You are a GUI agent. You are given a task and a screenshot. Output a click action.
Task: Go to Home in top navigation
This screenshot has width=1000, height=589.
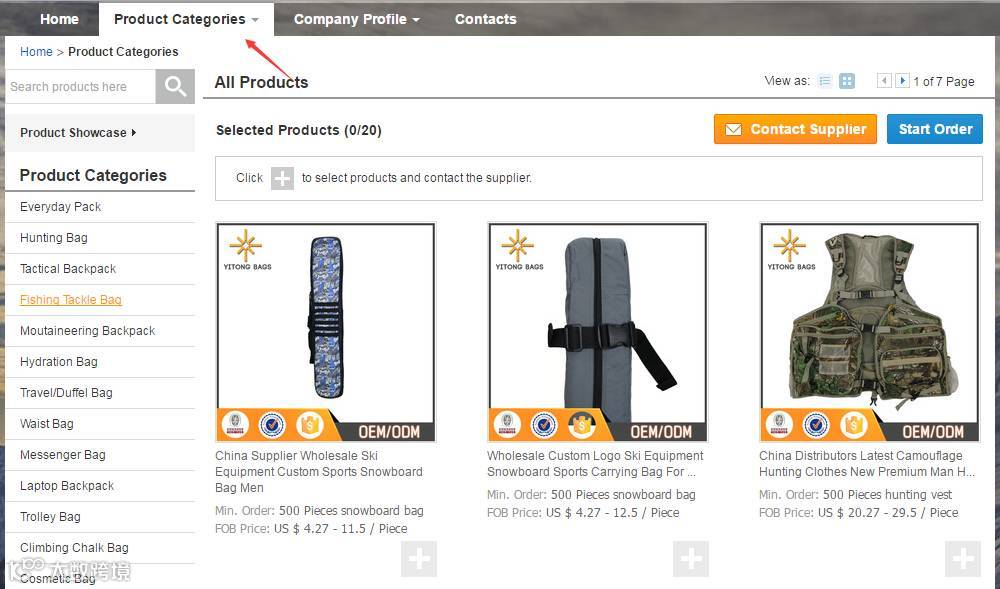(59, 19)
